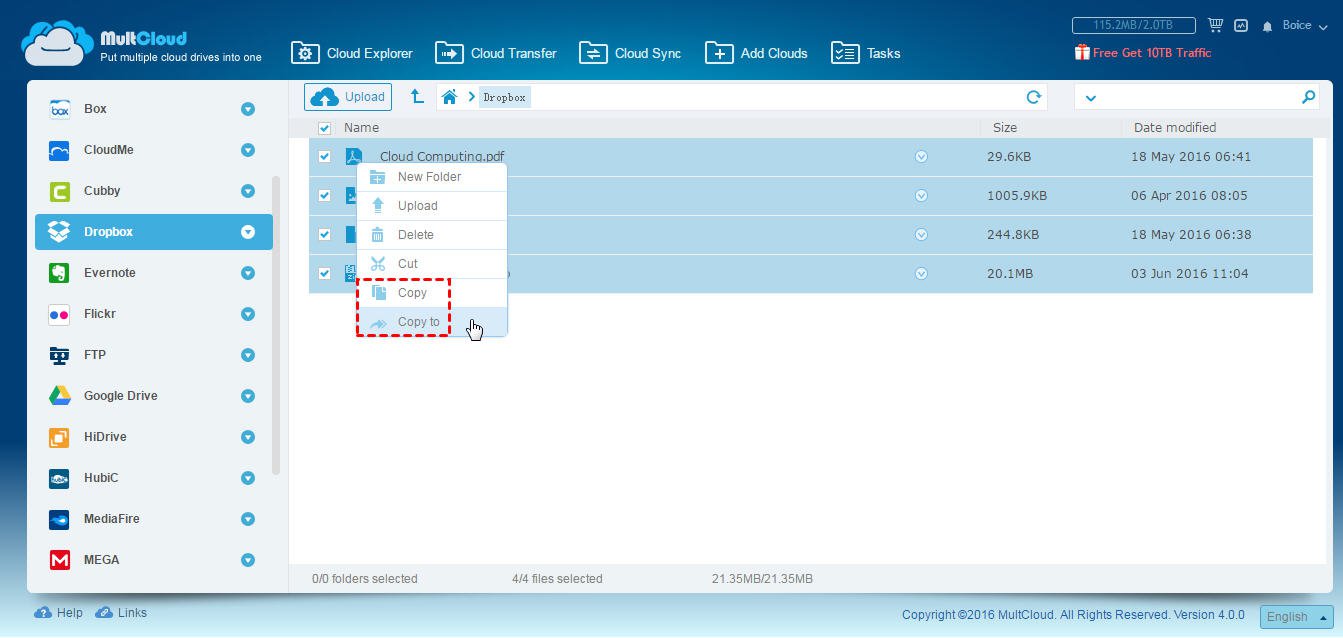
Task: Click the Cloud Computing.pdf file name
Action: (x=442, y=157)
